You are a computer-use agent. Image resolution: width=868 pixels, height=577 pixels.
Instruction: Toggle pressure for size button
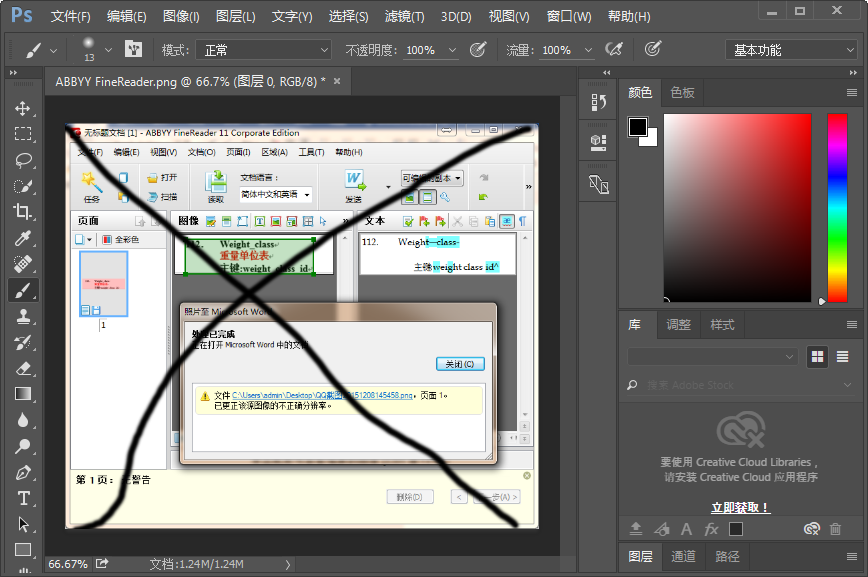(x=653, y=50)
